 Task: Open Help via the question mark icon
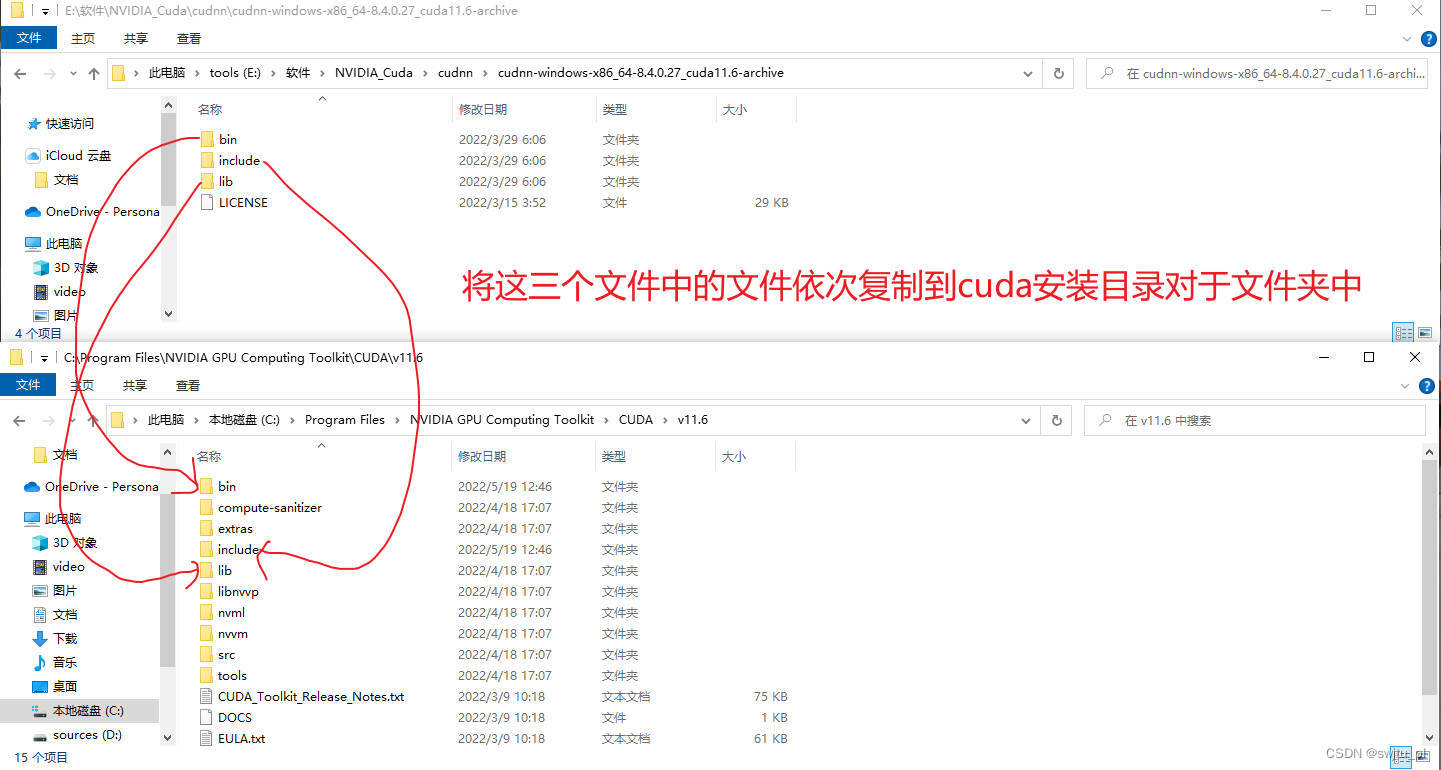click(x=1427, y=38)
